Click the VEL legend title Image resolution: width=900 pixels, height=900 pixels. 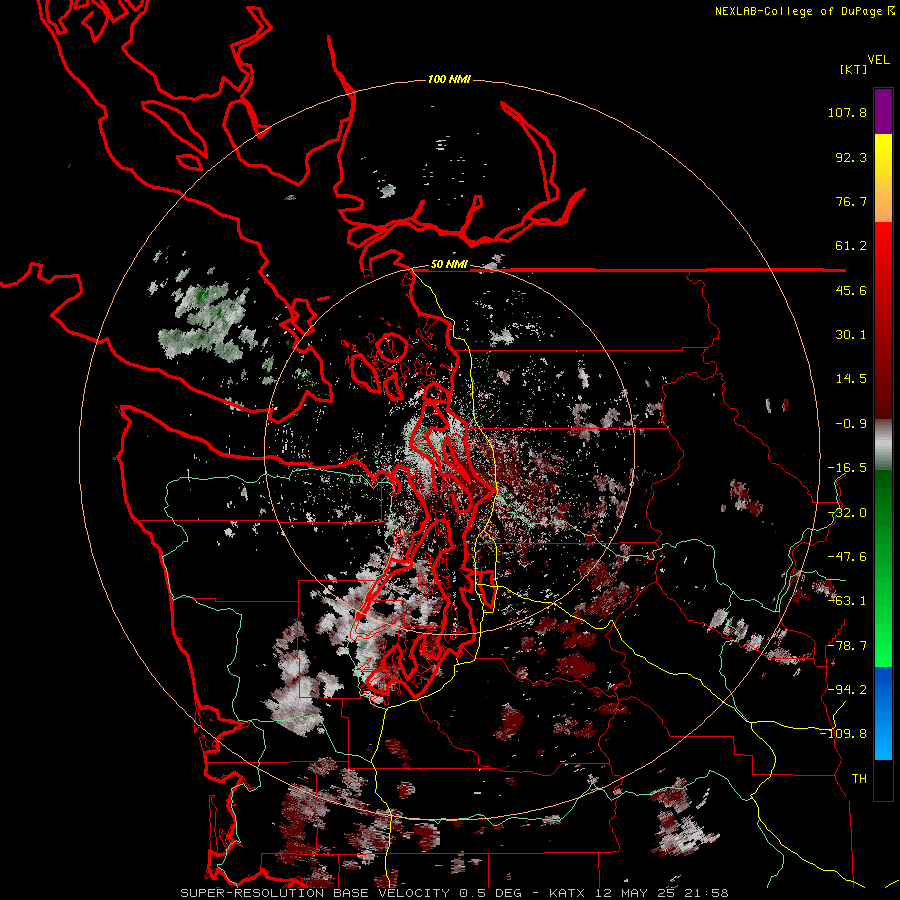point(878,60)
